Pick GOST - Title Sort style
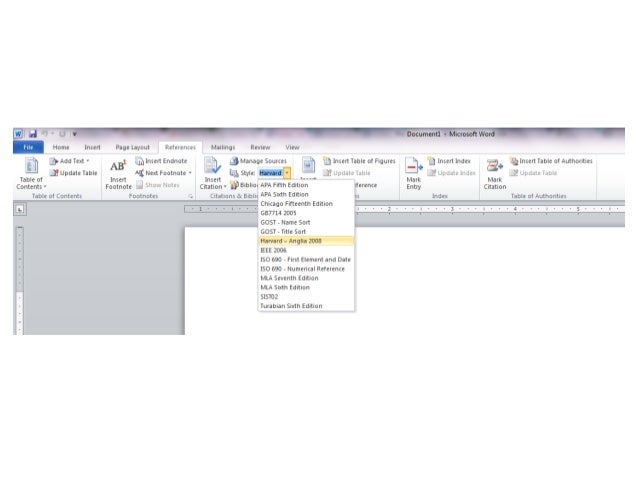The height and width of the screenshot is (479, 638). (x=306, y=232)
